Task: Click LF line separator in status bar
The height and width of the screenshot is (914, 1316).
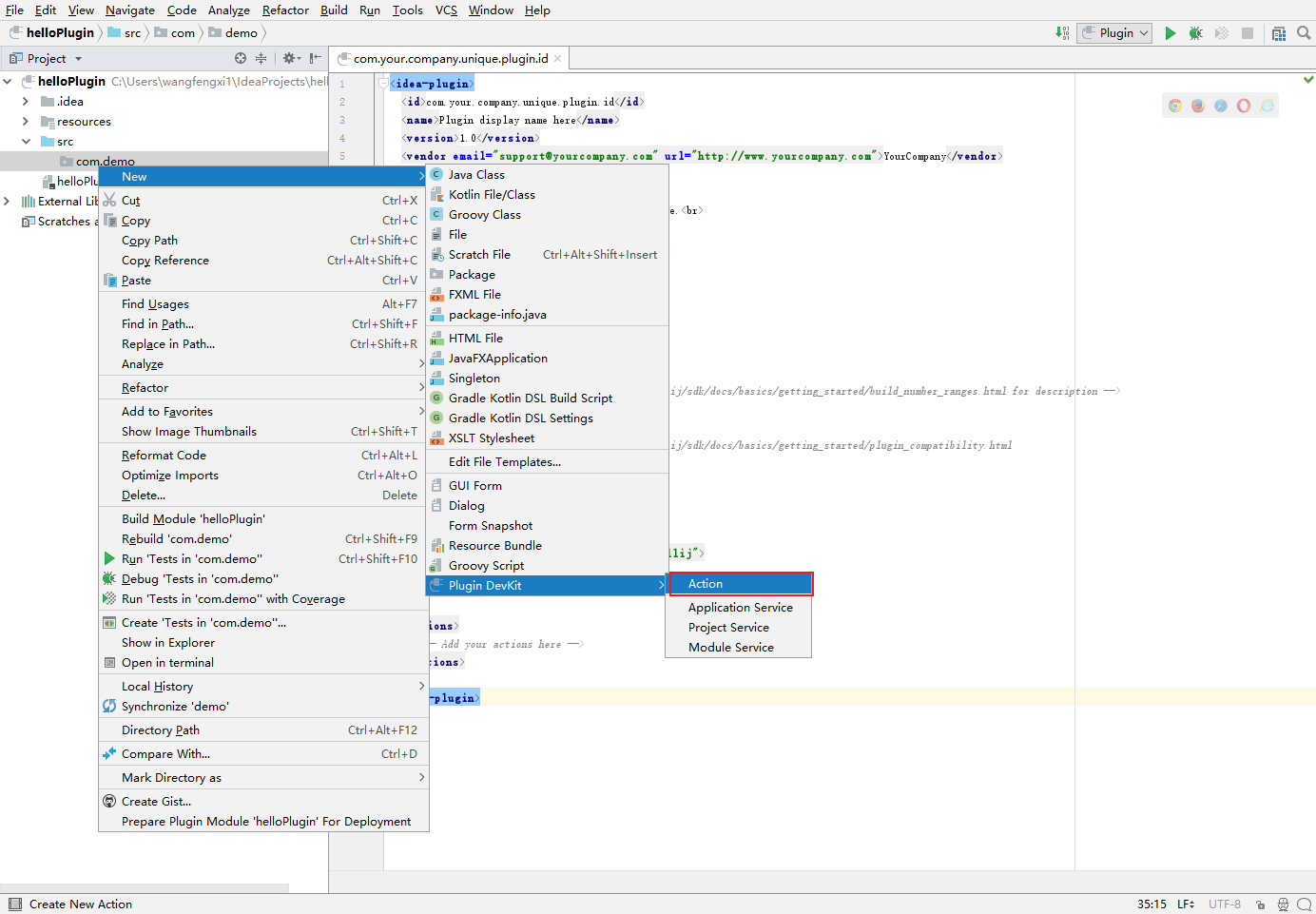Action: click(x=1186, y=904)
